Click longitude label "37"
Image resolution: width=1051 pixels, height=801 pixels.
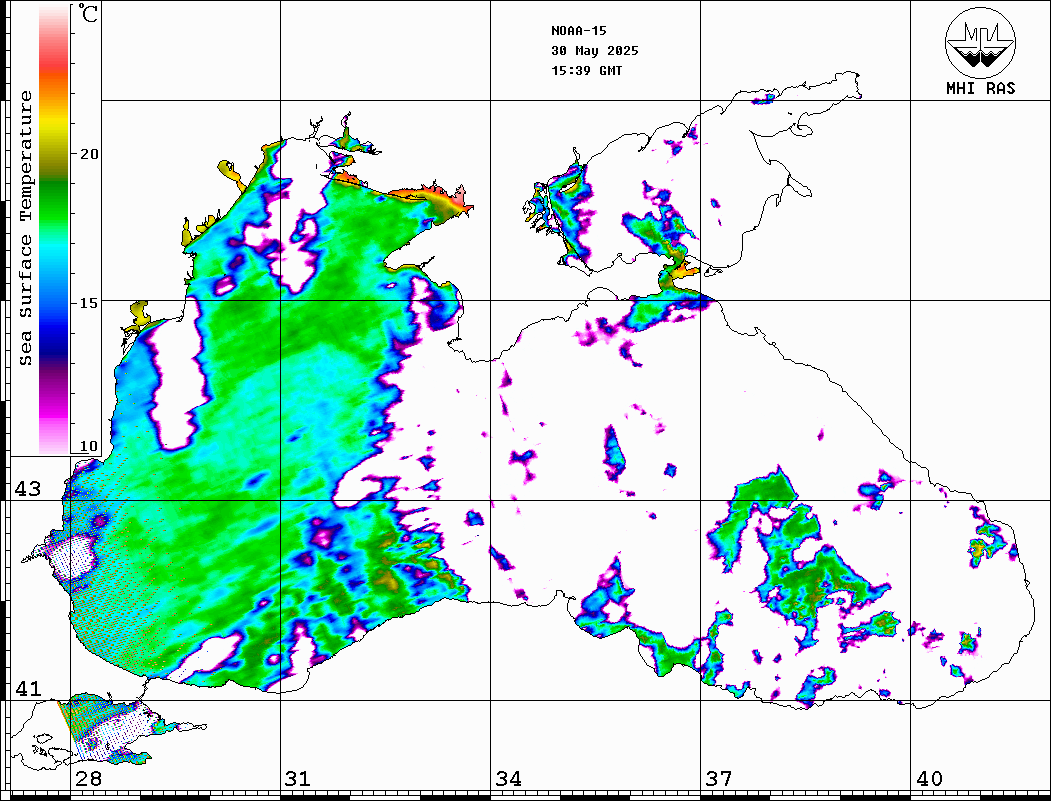719,778
